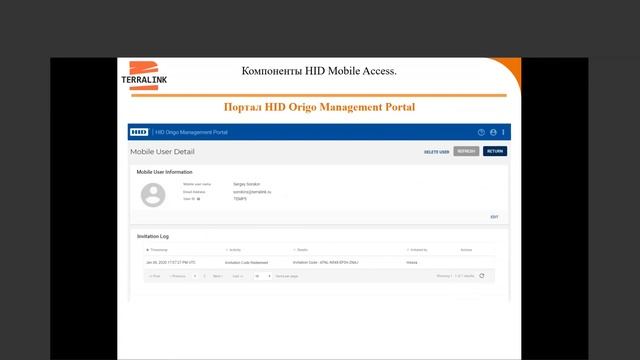Sort the log by Activity column

[233, 250]
